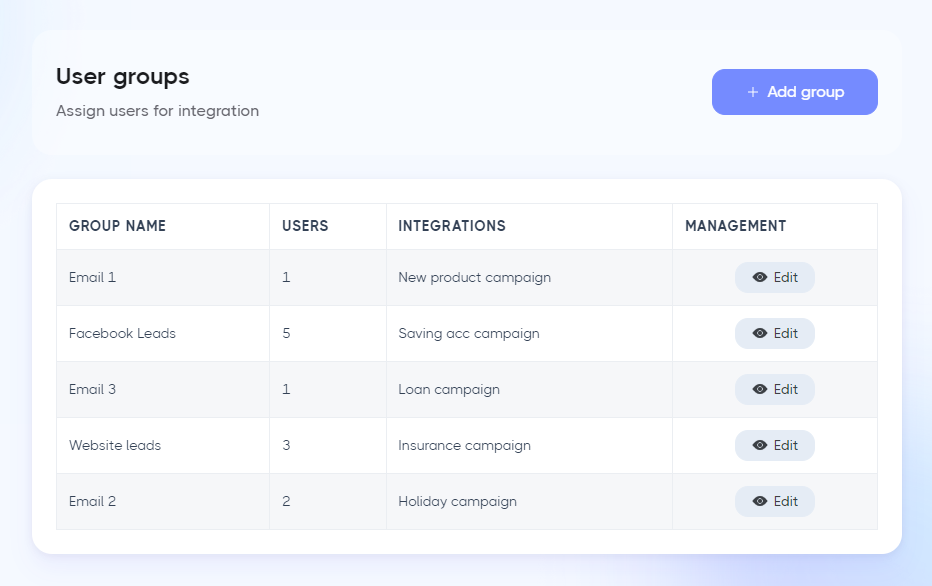Click the eye icon in Email 1 row
The height and width of the screenshot is (586, 932).
(x=760, y=278)
